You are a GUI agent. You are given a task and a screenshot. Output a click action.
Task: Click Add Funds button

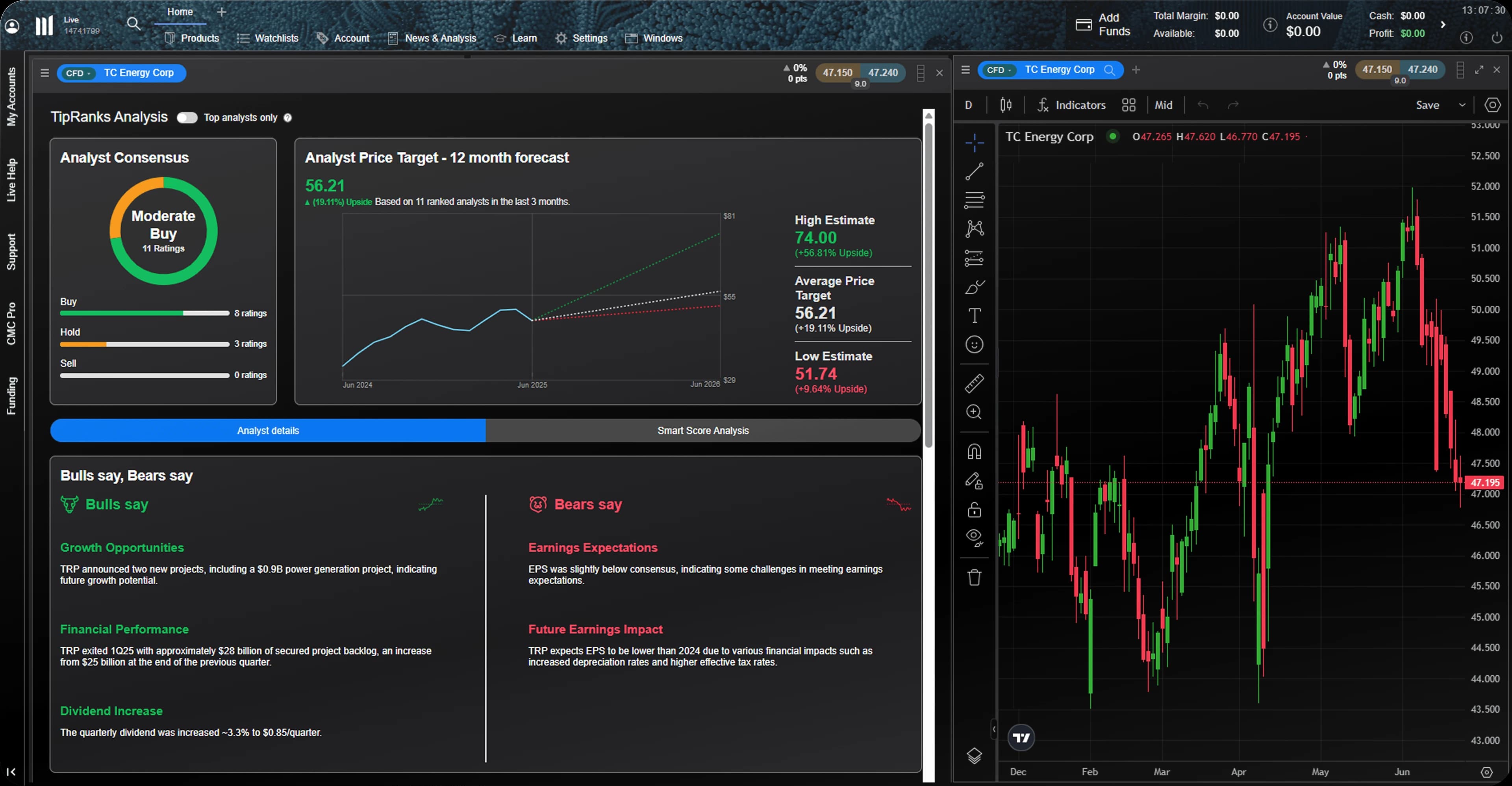pos(1102,25)
